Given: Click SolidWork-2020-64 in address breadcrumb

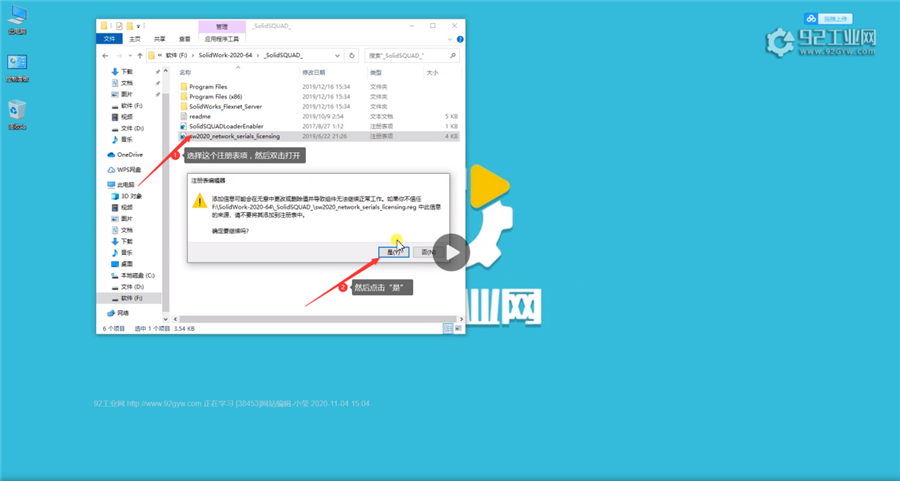Looking at the screenshot, I should 226,56.
